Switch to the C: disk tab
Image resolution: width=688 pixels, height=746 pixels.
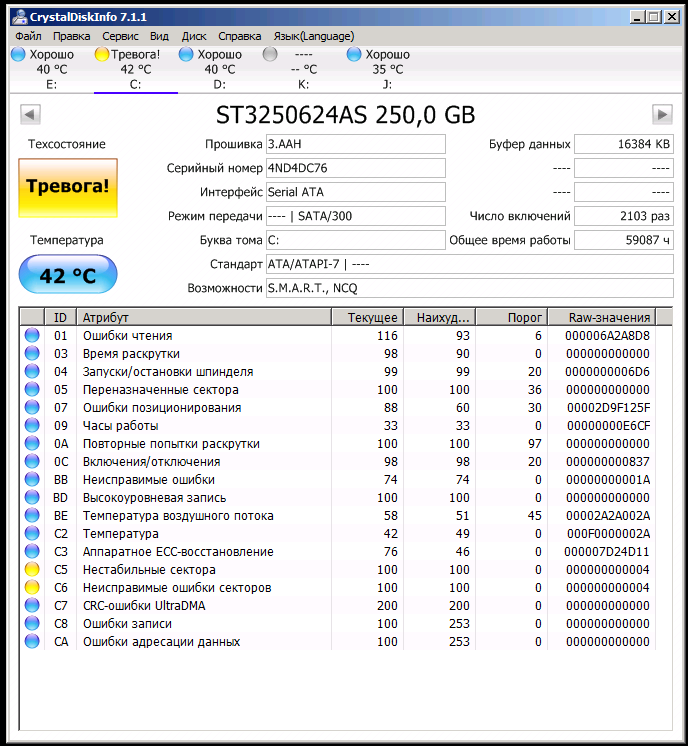[136, 69]
